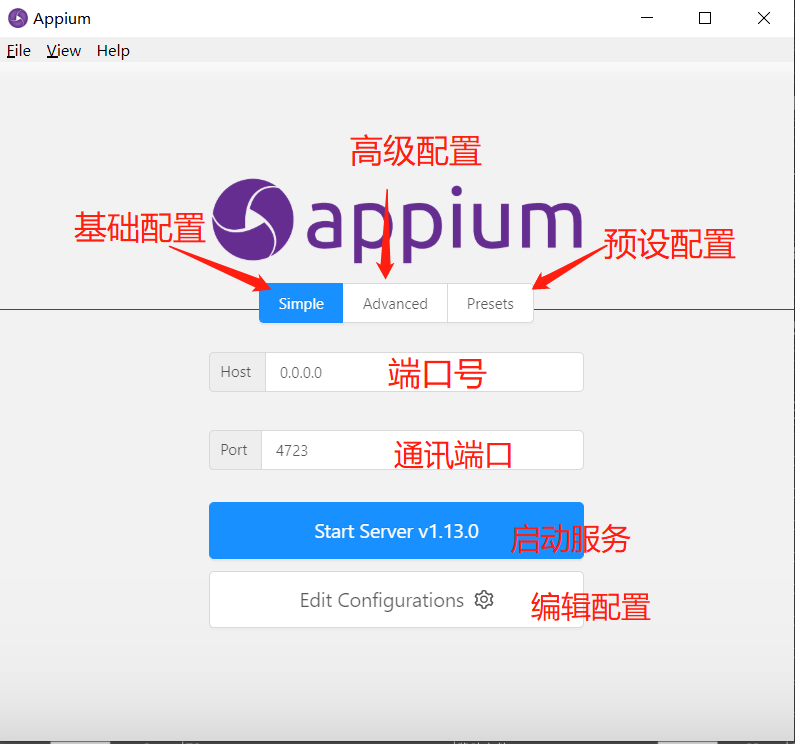
Task: Click the Port input field
Action: click(422, 450)
